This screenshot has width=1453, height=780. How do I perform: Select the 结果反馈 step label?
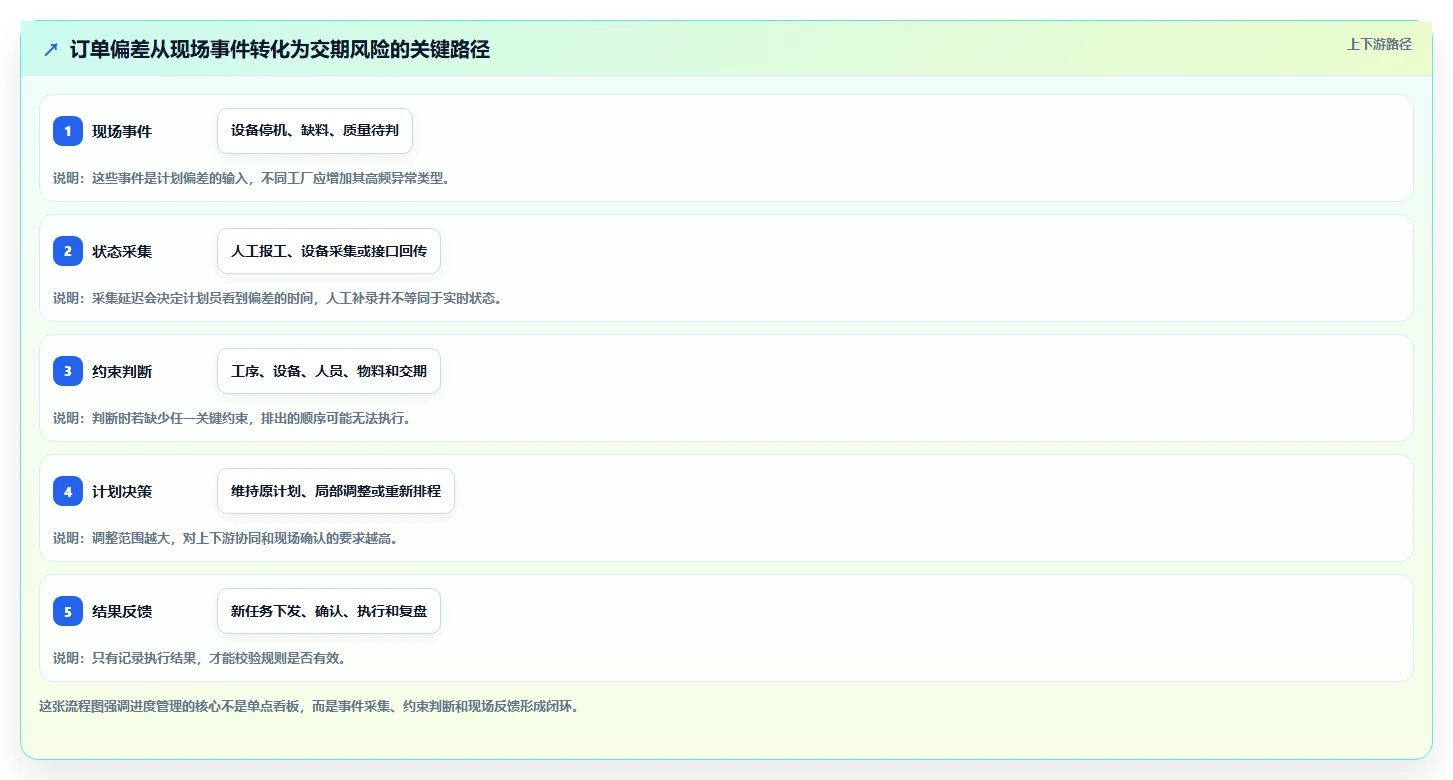(122, 611)
